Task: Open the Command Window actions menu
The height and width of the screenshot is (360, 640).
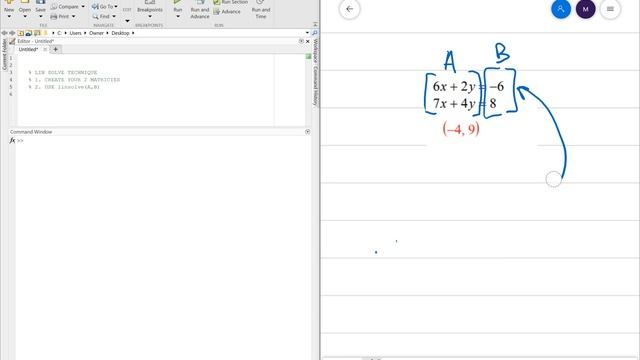Action: click(307, 132)
